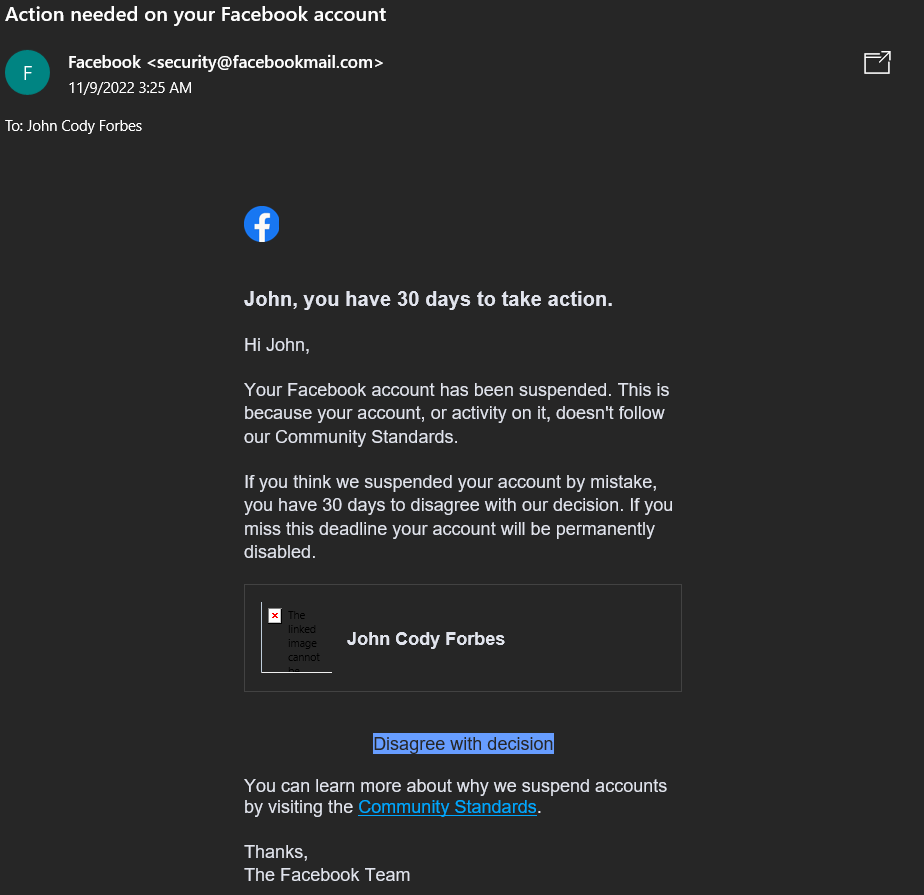Image resolution: width=924 pixels, height=895 pixels.
Task: Click the recipient line To: John Cody Forbes
Action: tap(74, 126)
